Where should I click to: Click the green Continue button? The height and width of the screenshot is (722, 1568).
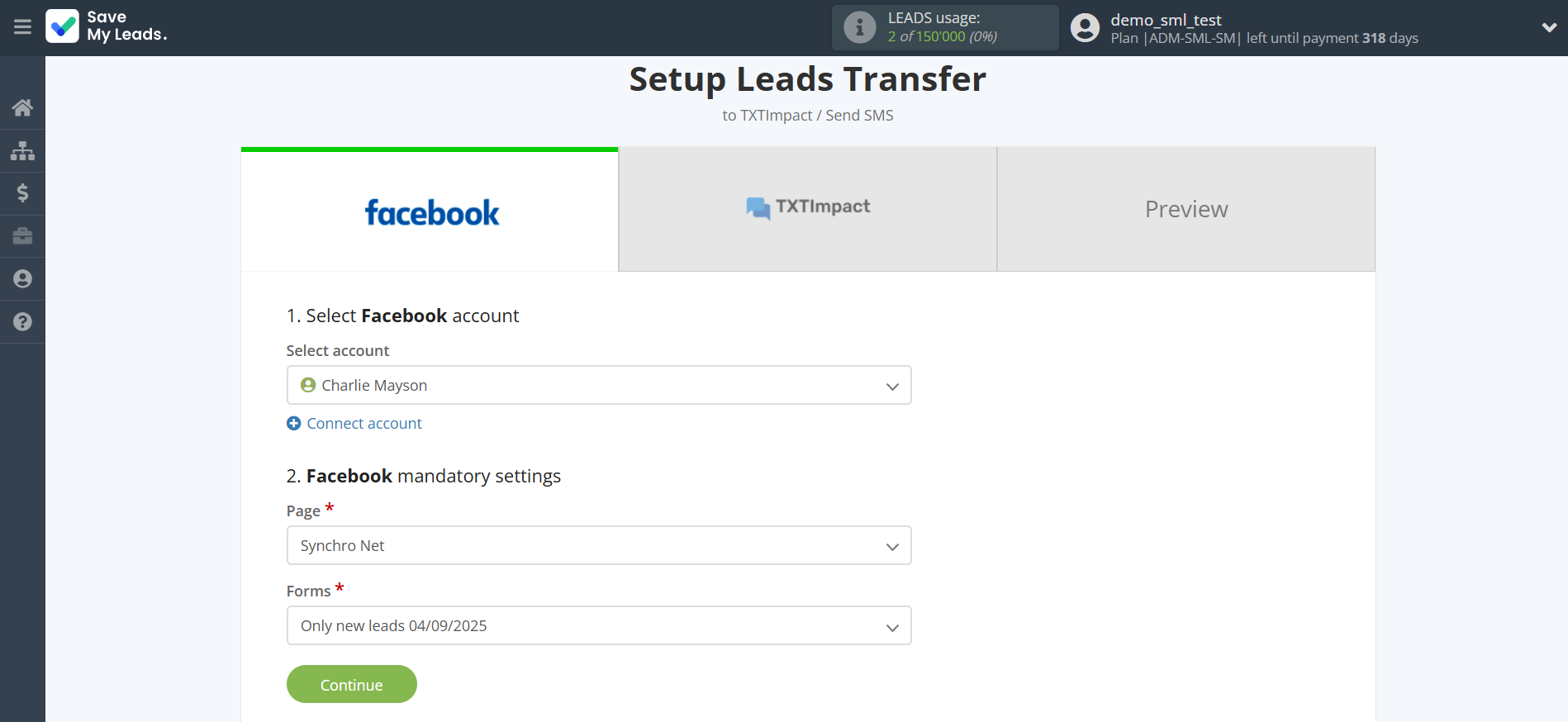point(352,684)
